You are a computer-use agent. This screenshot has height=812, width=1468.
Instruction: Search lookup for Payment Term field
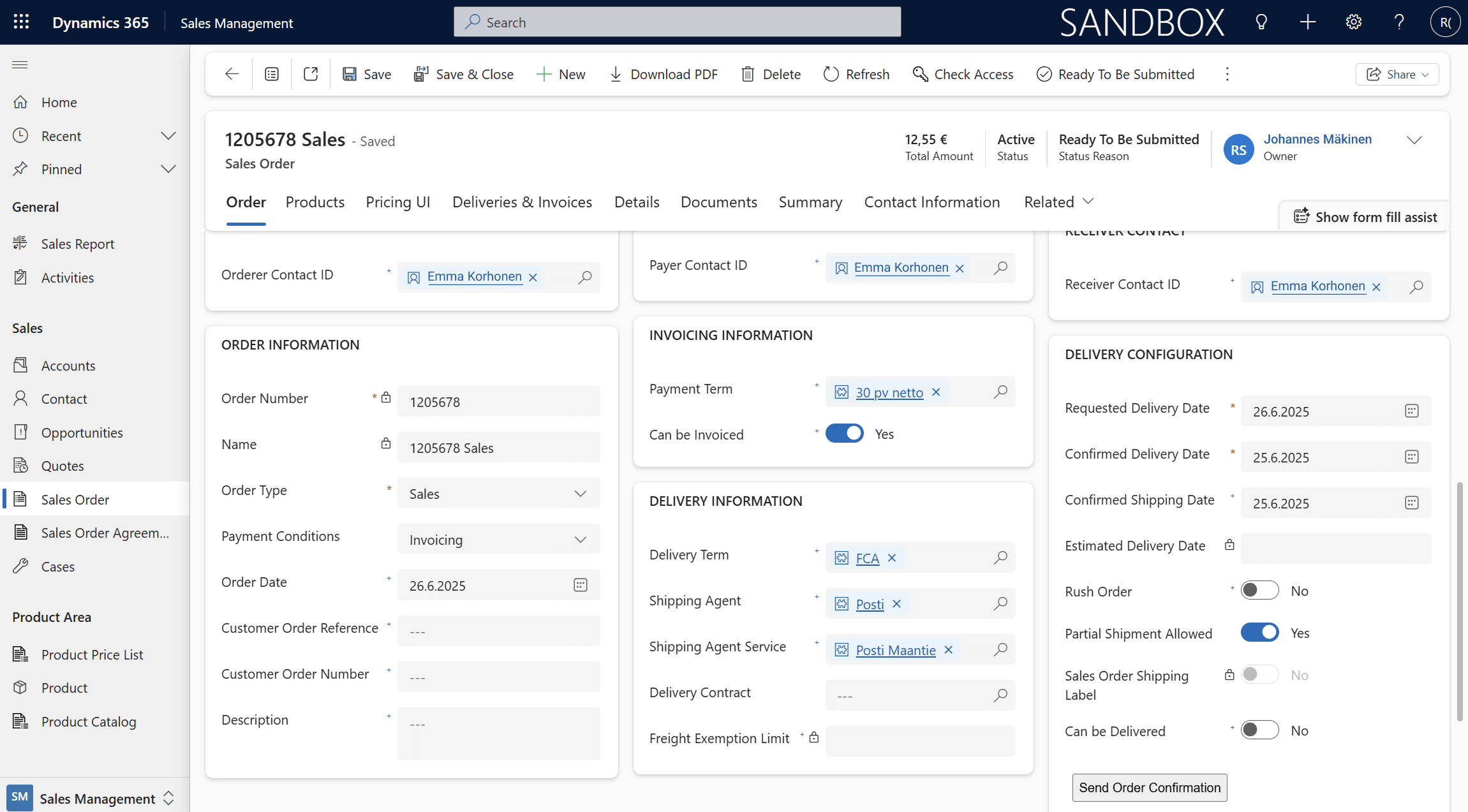pos(1000,392)
